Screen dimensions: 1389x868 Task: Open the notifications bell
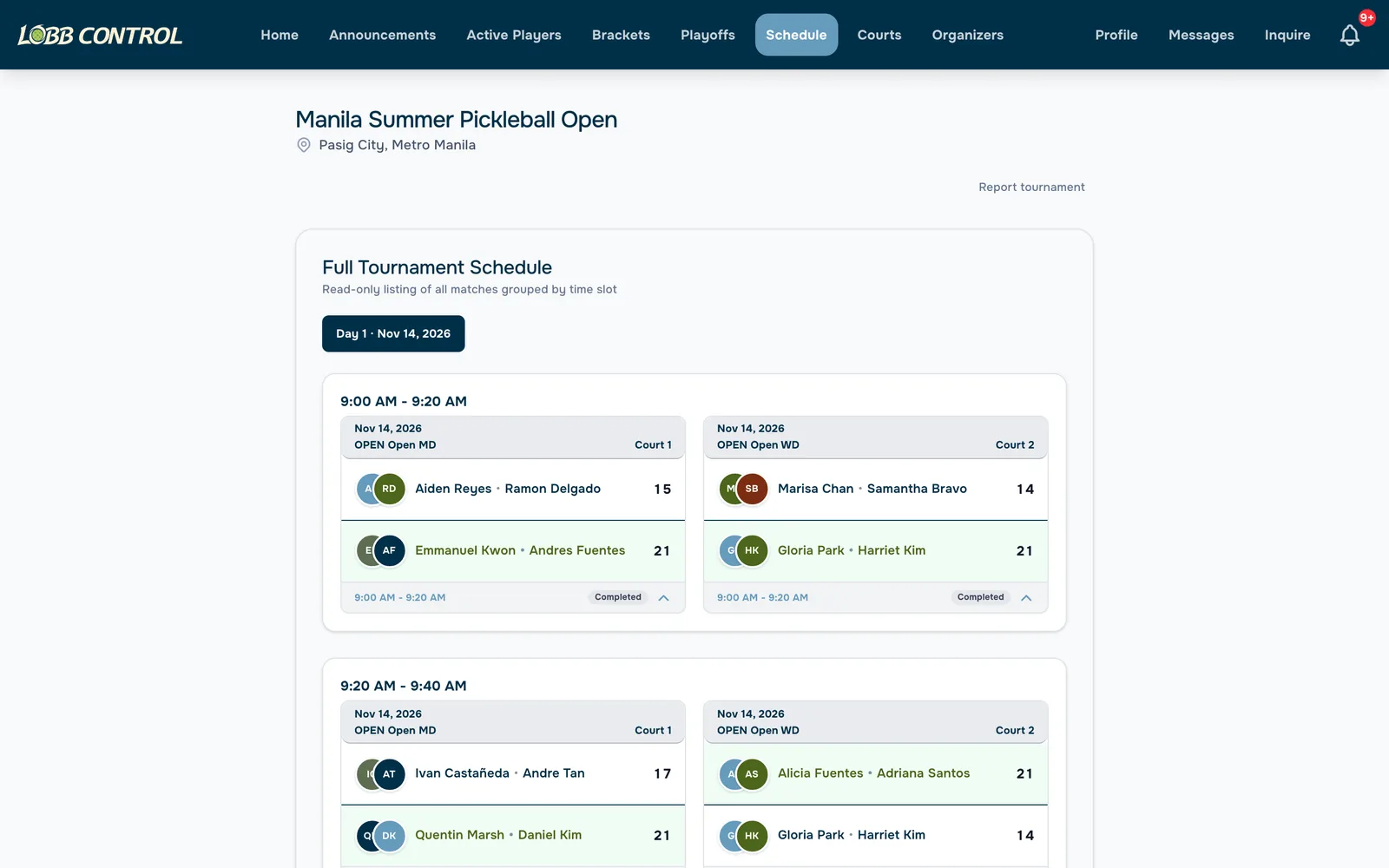click(1349, 35)
